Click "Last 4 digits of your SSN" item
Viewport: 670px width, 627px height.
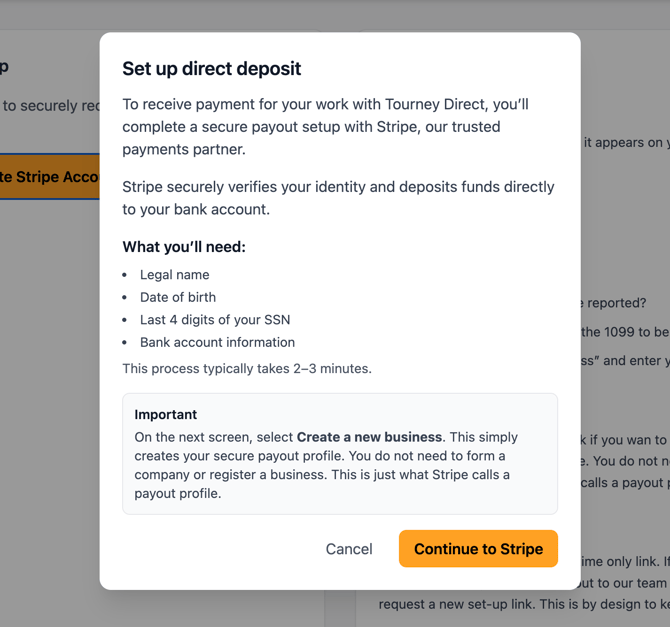pyautogui.click(x=215, y=320)
